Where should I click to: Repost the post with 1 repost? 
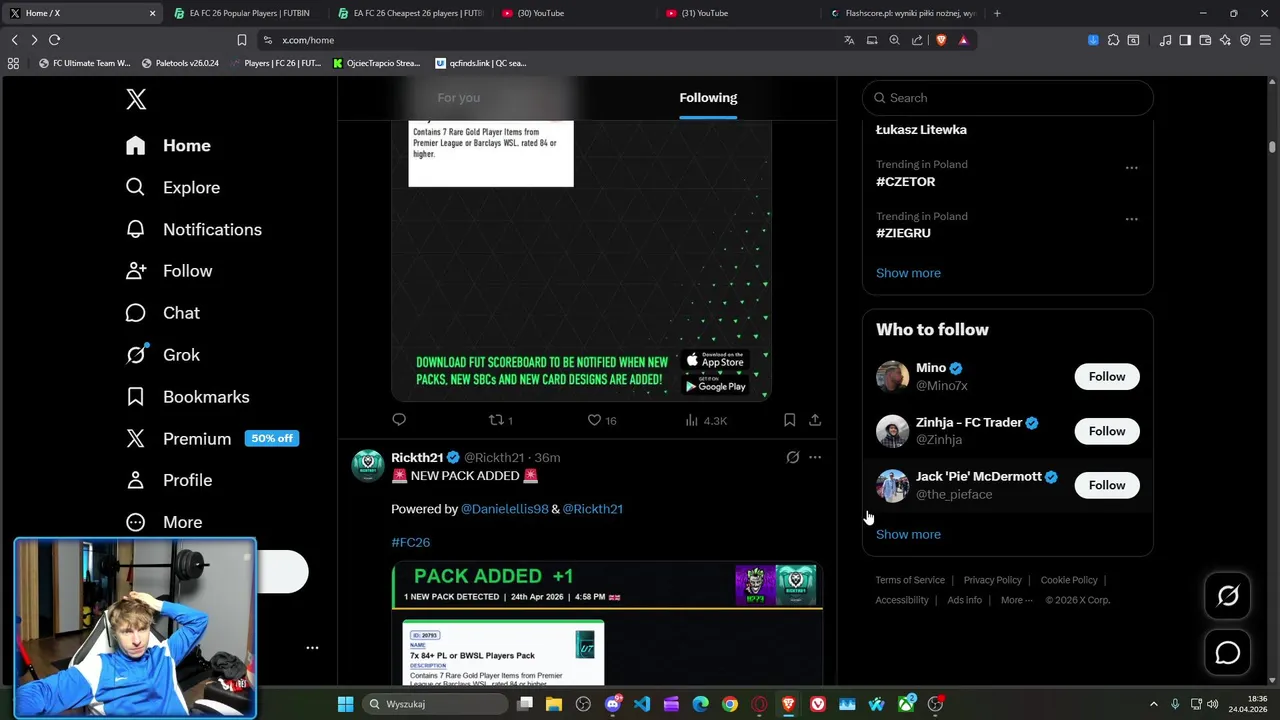point(500,420)
